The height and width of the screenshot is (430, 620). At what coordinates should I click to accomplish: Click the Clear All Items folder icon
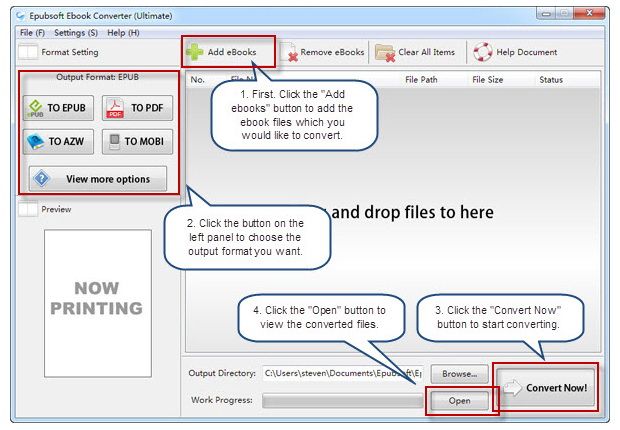[385, 53]
